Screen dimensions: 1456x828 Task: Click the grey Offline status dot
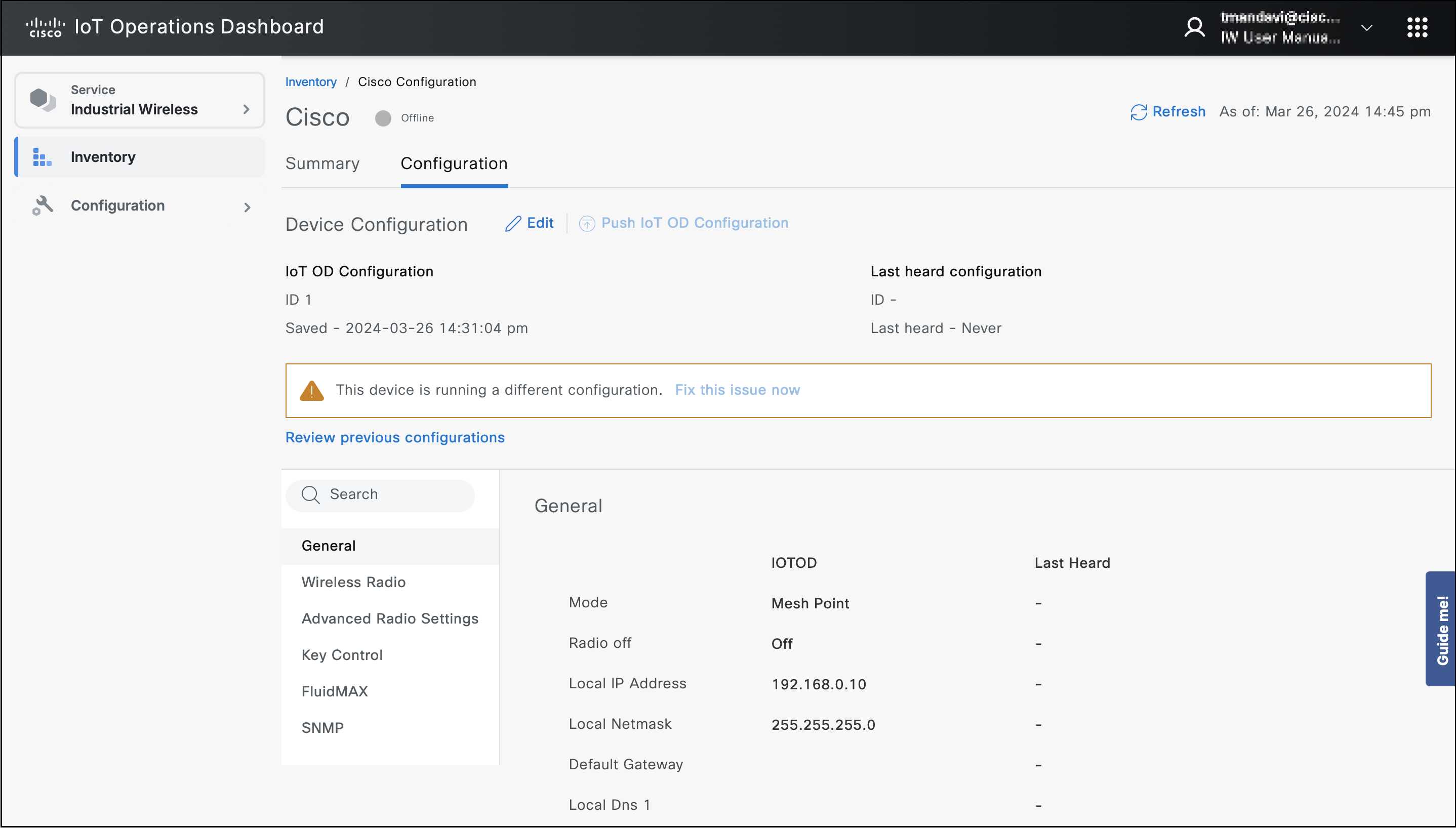point(383,118)
